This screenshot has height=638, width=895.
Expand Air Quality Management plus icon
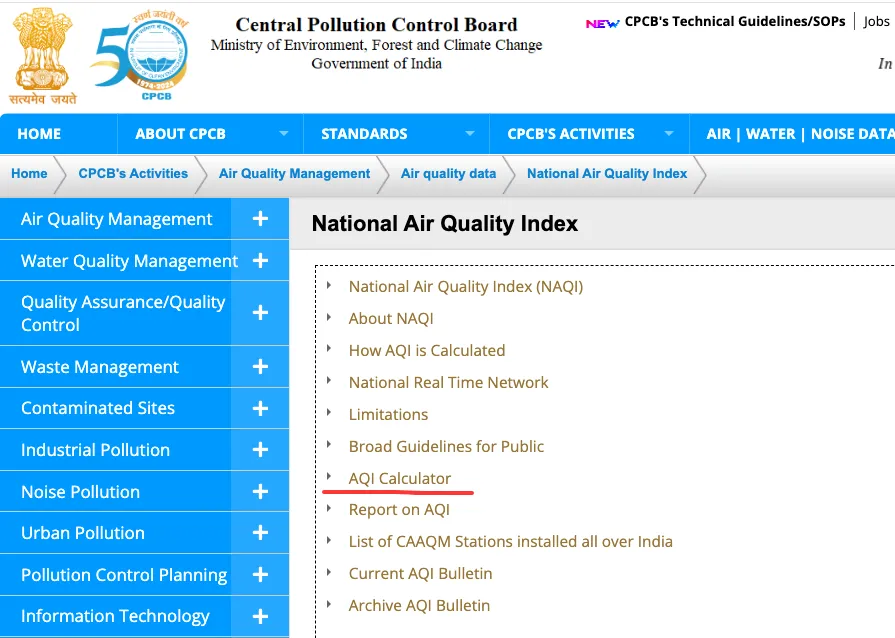(x=260, y=219)
